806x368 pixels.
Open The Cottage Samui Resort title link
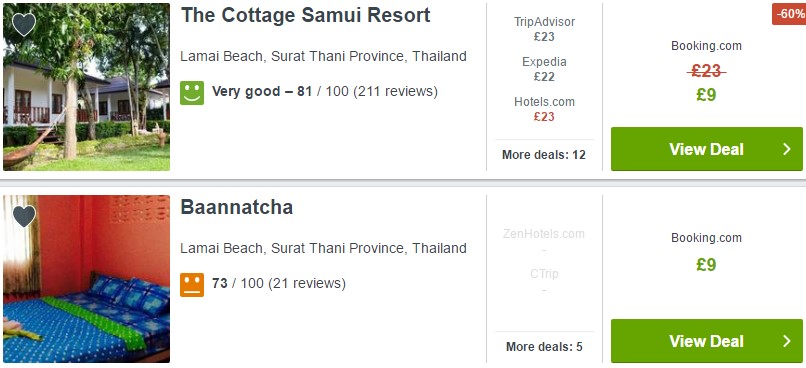point(305,15)
